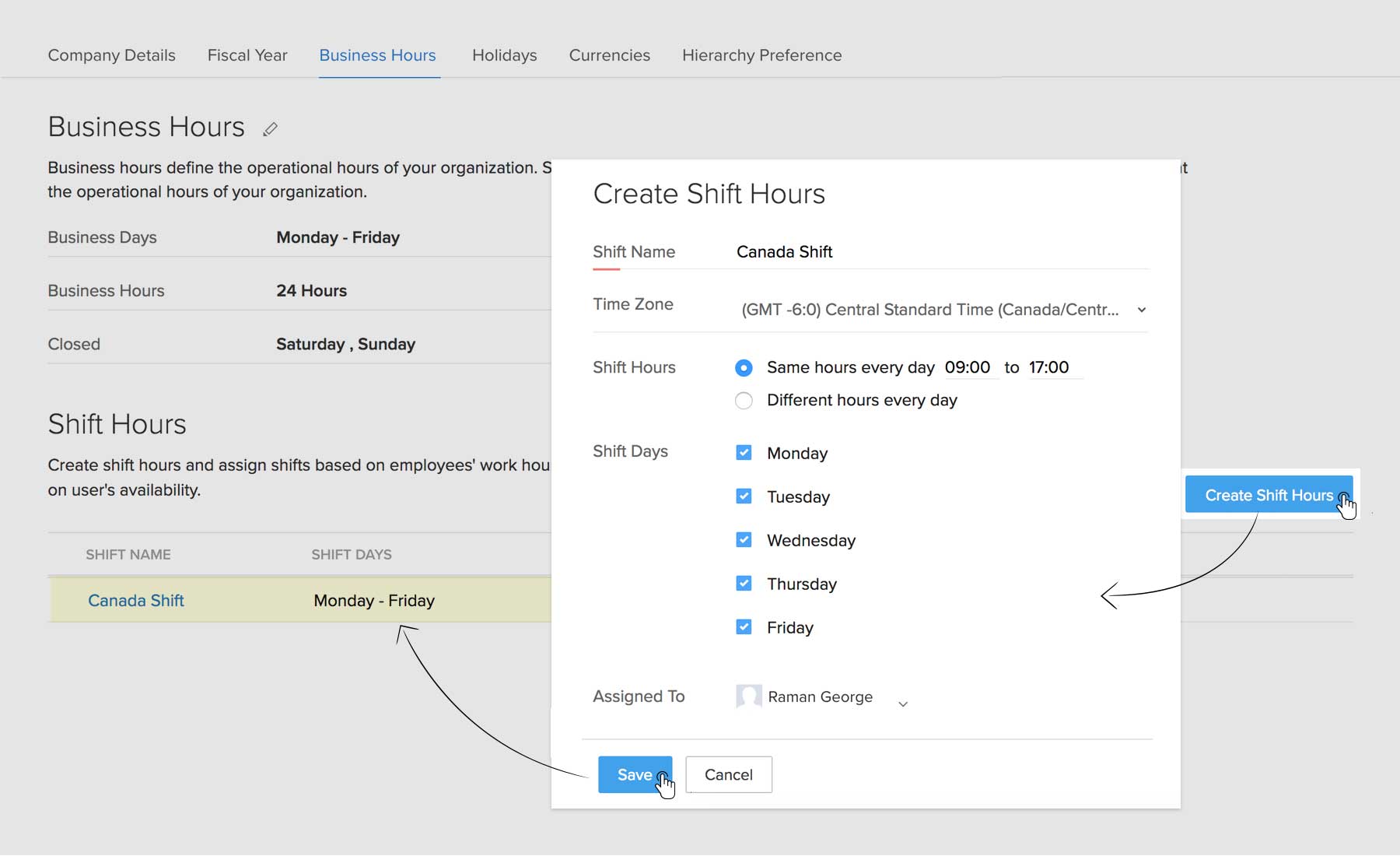This screenshot has height=856, width=1400.
Task: Select the Business Hours tab
Action: pos(378,55)
